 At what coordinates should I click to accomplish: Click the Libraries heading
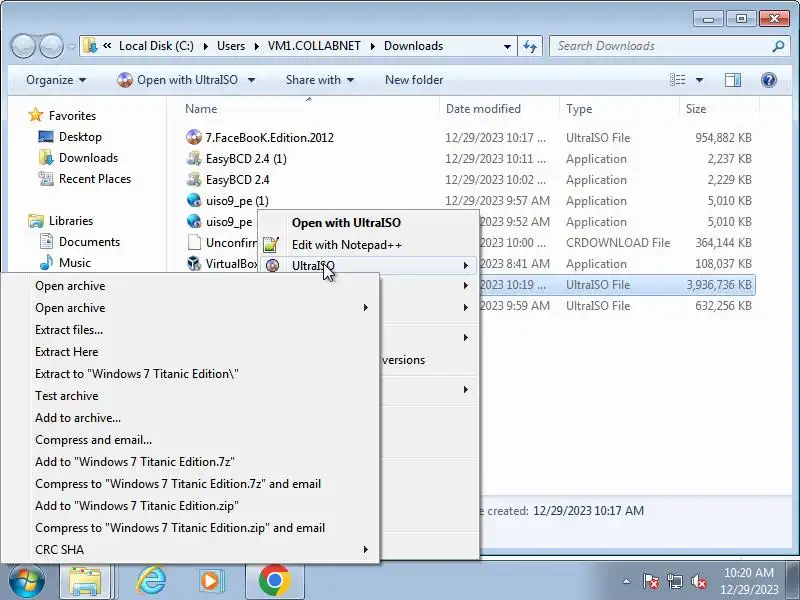pyautogui.click(x=61, y=220)
